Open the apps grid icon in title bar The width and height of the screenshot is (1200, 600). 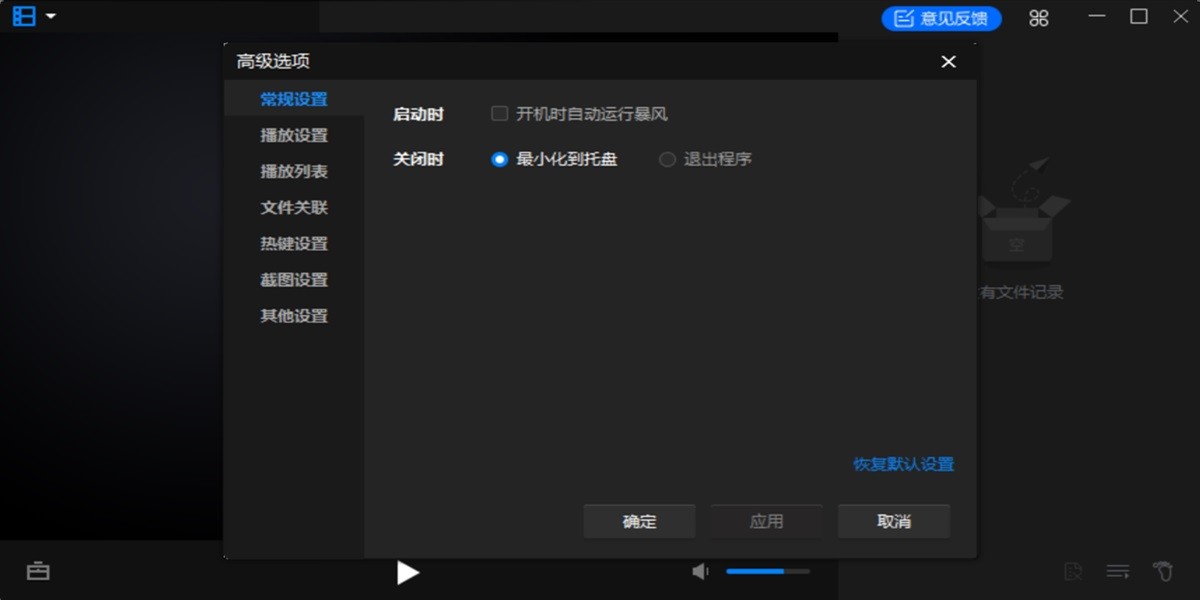(x=1038, y=17)
